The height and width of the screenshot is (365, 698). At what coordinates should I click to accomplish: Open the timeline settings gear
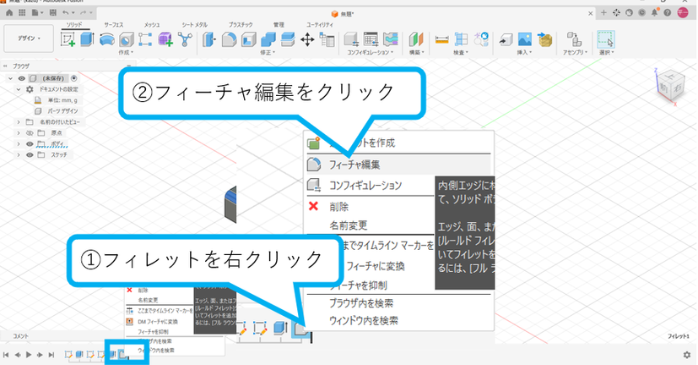[x=687, y=355]
